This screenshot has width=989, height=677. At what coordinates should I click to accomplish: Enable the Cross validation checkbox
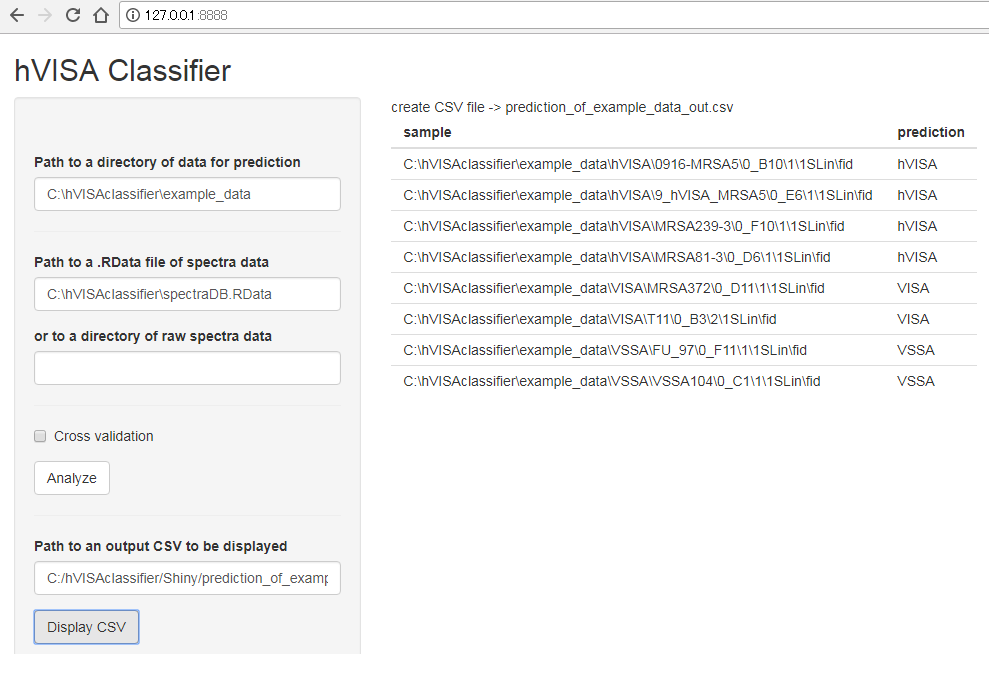coord(40,436)
